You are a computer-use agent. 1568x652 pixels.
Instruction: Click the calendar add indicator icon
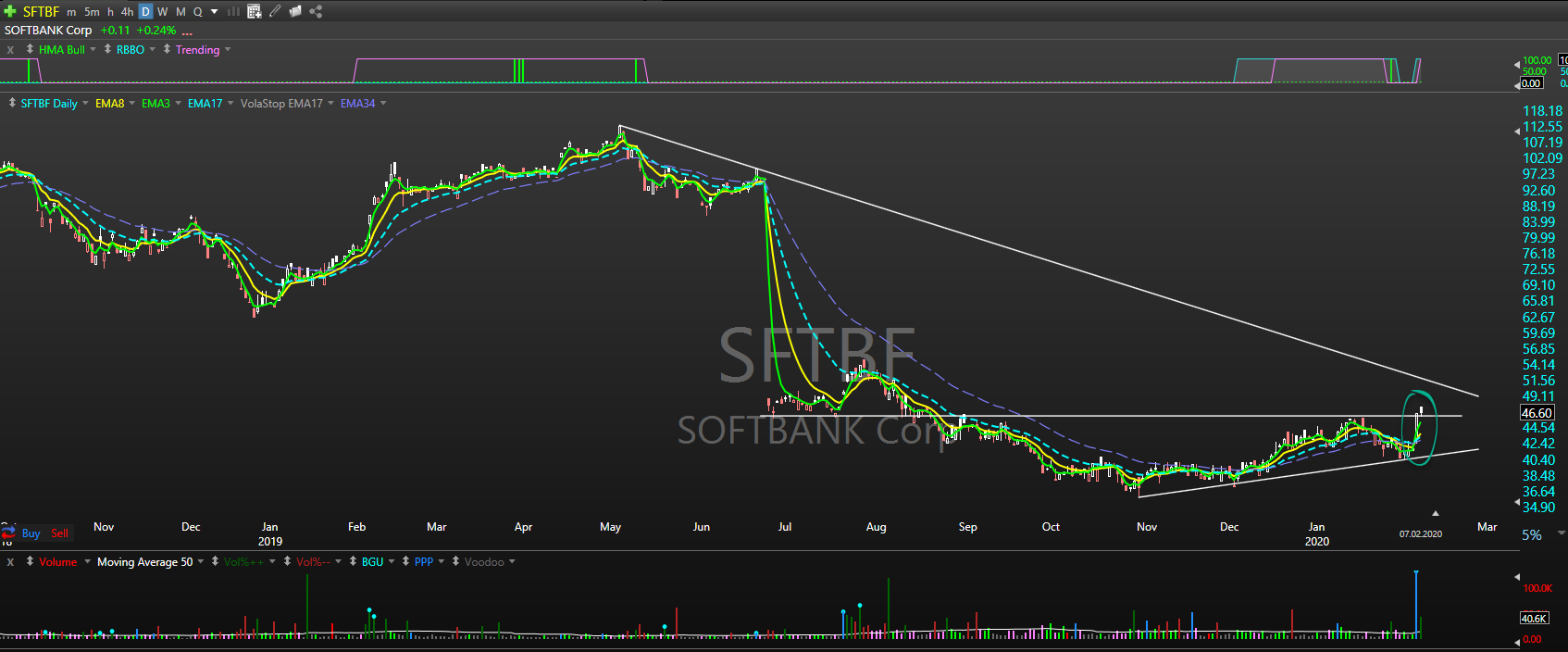point(255,12)
